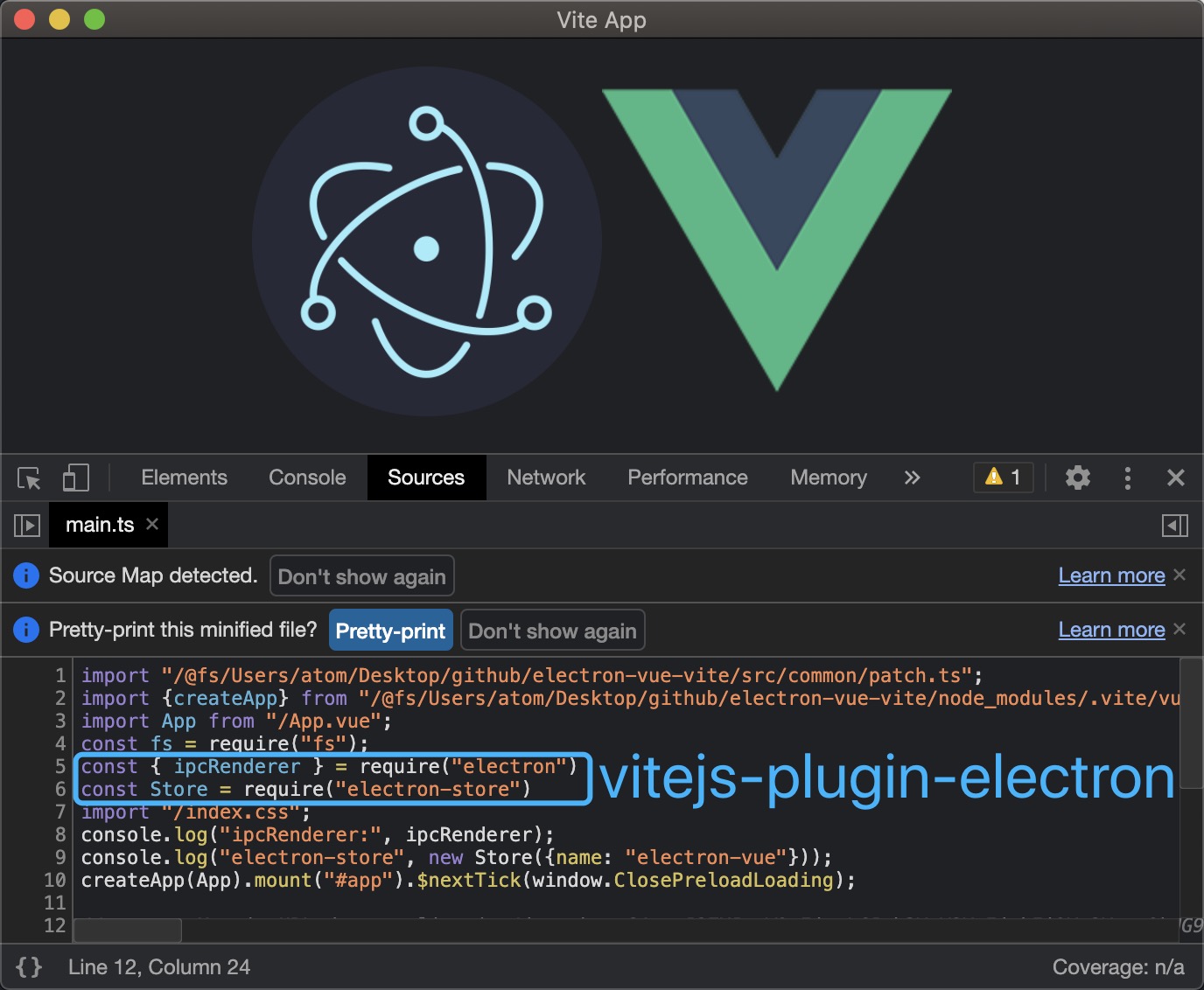1204x990 pixels.
Task: Select the inspect element cursor tool
Action: (x=27, y=478)
